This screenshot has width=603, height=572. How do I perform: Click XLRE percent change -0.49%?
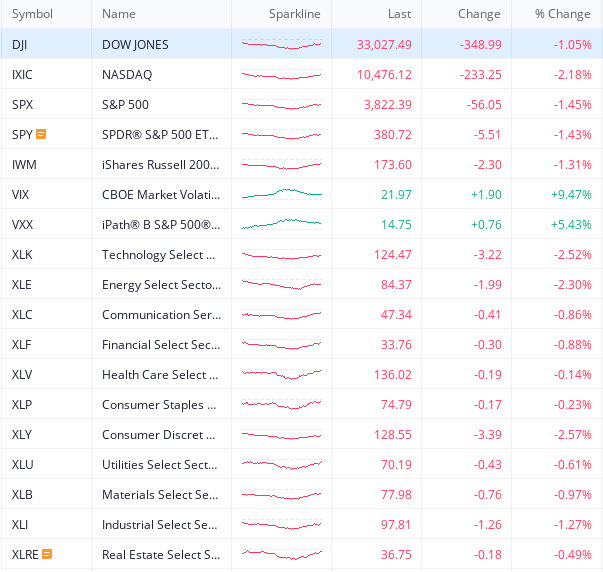573,554
